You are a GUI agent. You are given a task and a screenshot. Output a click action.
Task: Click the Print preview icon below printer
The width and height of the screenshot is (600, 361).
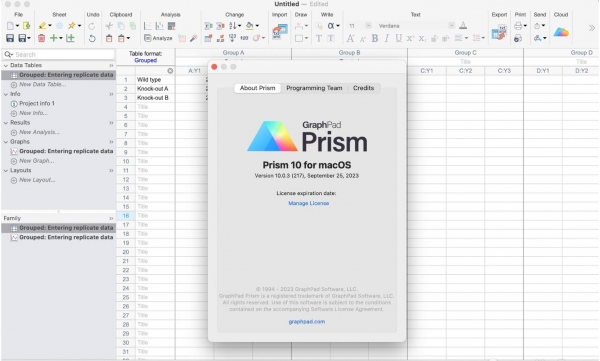518,38
